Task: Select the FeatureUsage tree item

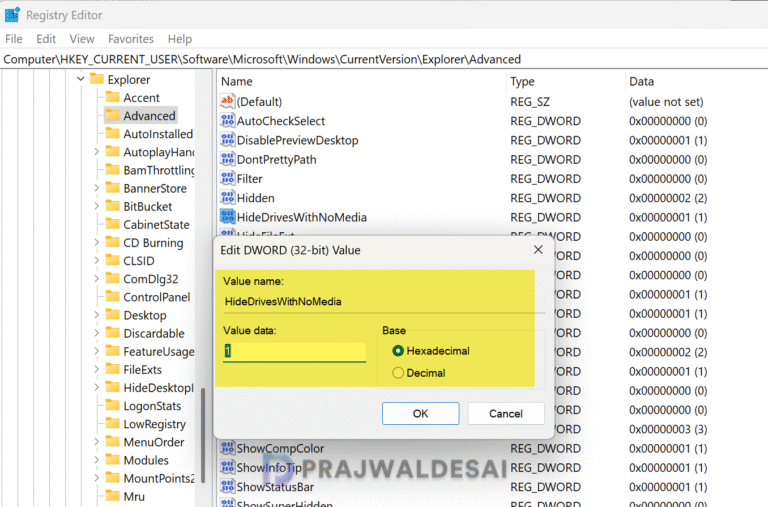Action: click(159, 351)
